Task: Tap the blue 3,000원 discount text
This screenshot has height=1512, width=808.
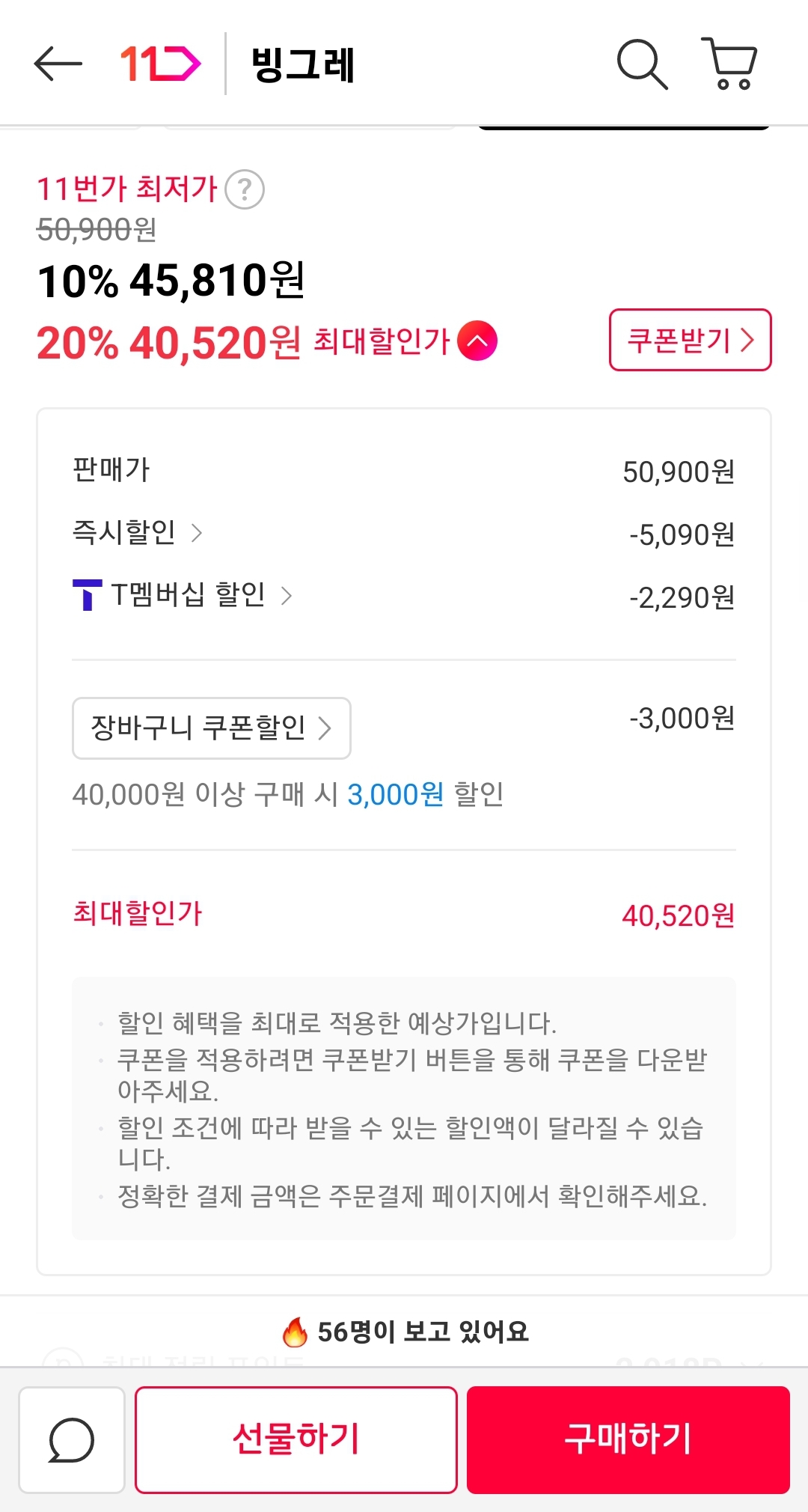Action: 396,794
